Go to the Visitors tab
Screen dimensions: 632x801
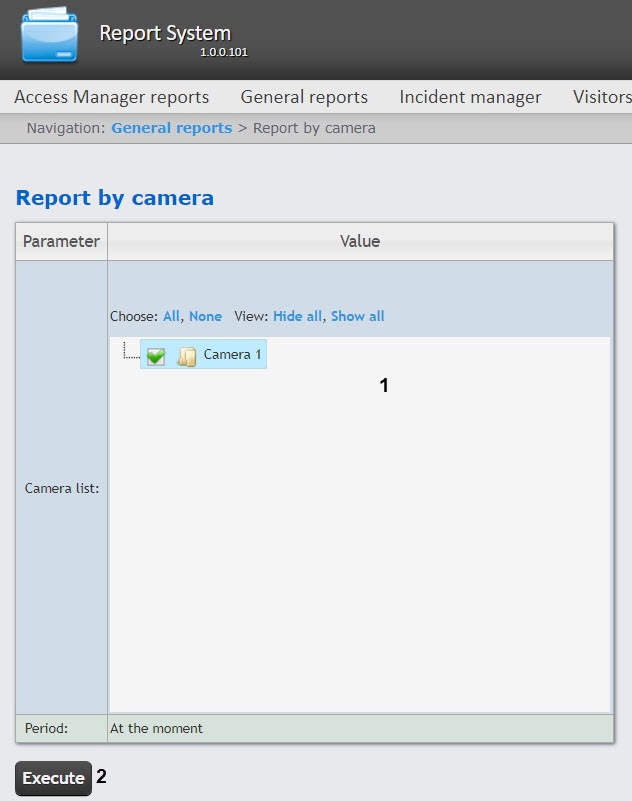click(x=601, y=97)
